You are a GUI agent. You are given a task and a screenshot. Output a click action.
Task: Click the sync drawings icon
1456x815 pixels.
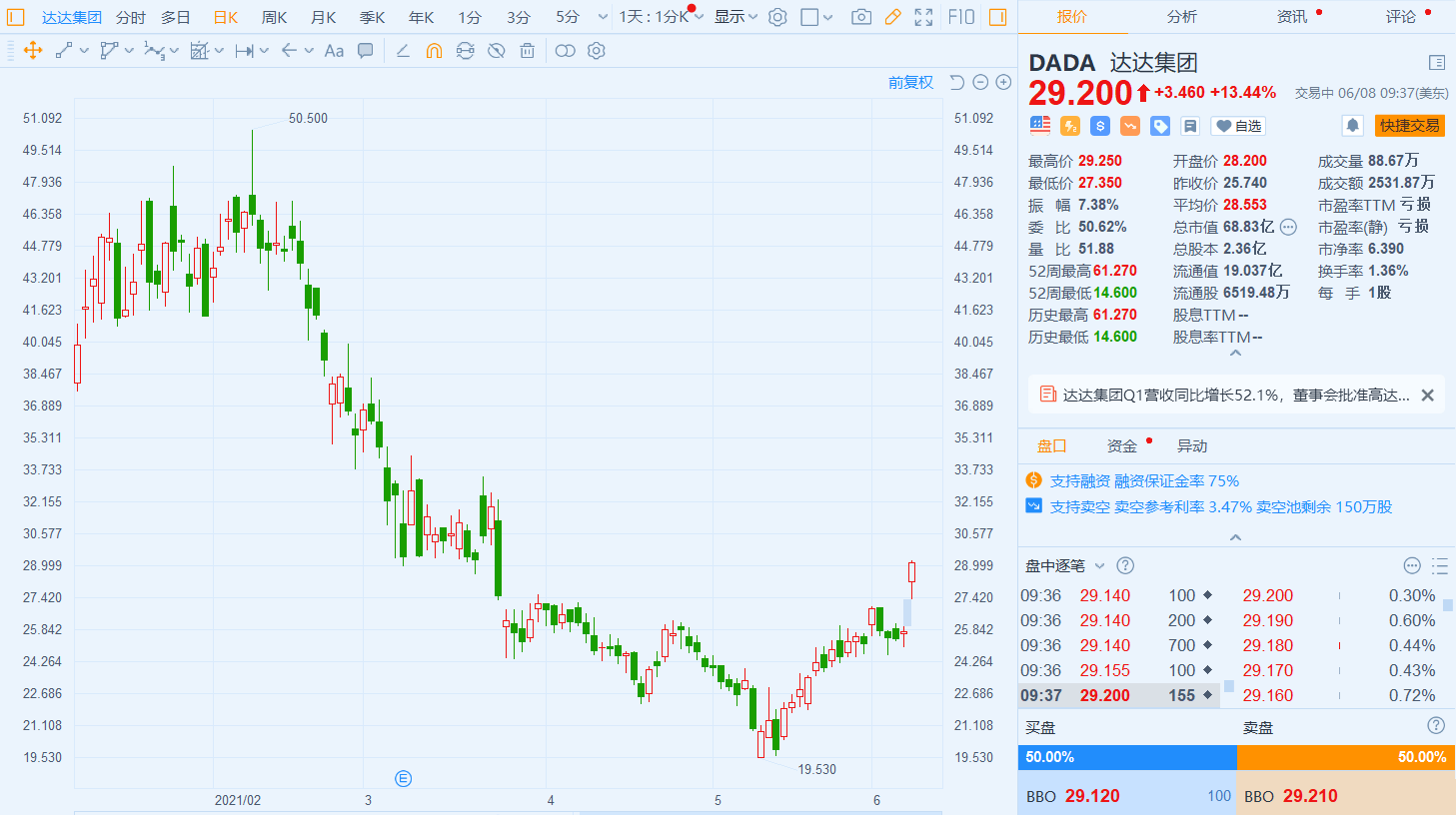pos(465,51)
